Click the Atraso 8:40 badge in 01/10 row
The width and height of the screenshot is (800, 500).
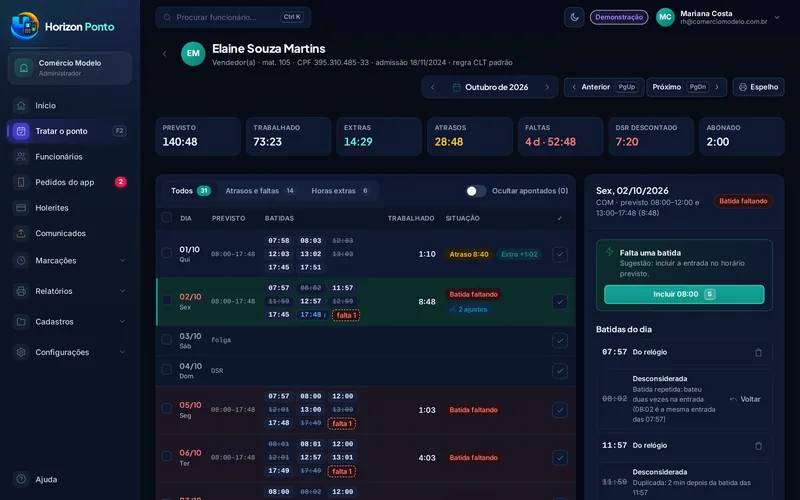click(x=469, y=254)
